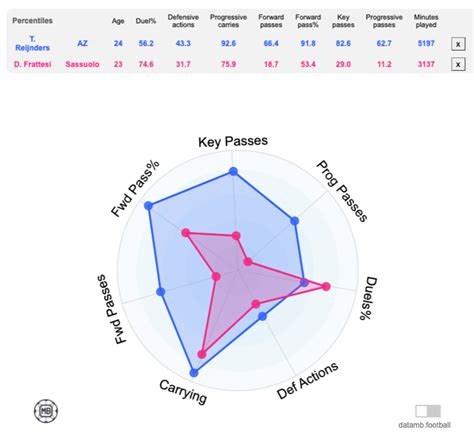This screenshot has height=434, width=474.
Task: Select the blue Prog Passes data point
Action: 294,221
